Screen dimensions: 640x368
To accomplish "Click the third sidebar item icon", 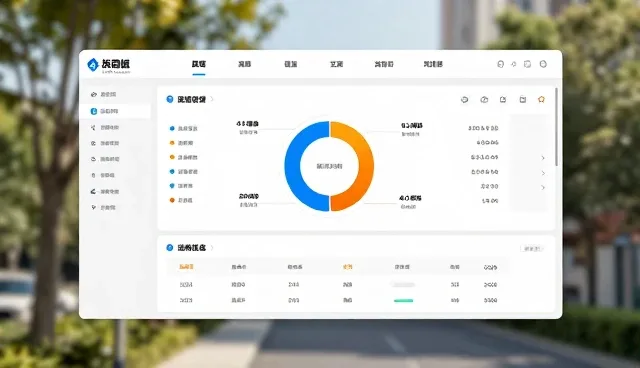I will tap(93, 127).
